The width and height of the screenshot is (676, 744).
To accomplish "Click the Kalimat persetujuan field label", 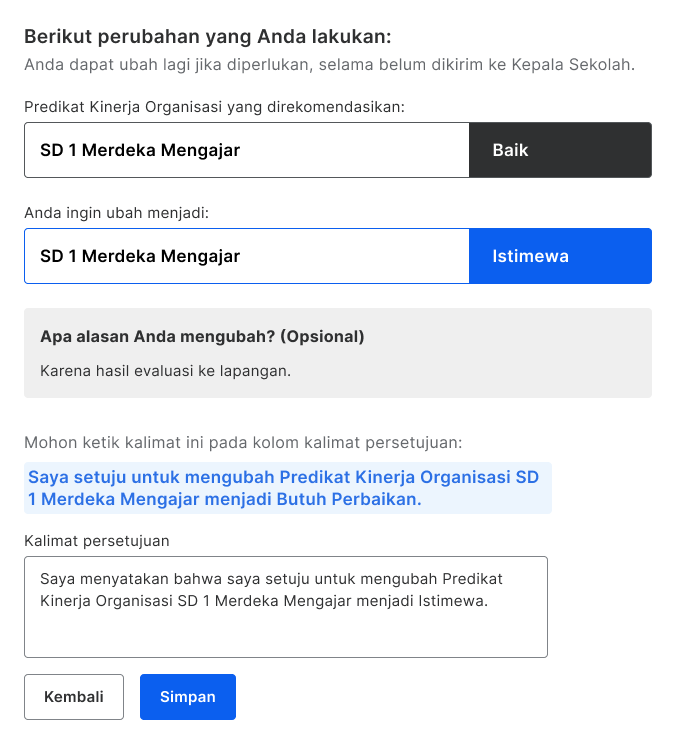I will click(x=97, y=541).
